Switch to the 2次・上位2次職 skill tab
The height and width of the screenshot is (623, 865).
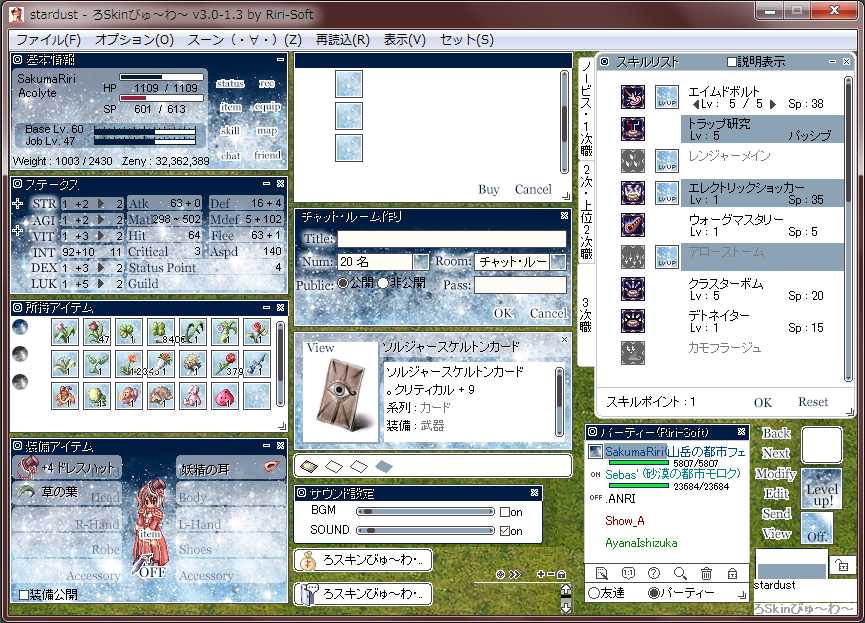point(586,212)
